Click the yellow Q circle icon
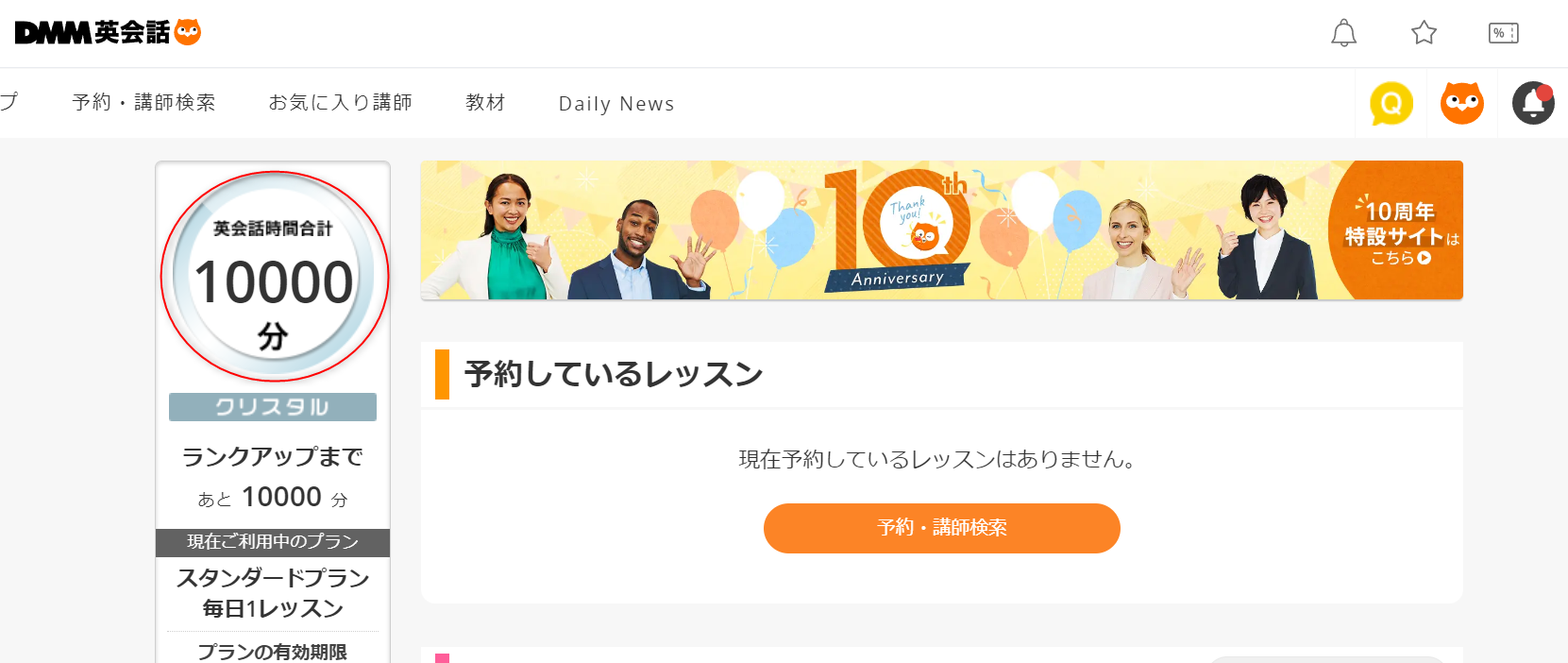This screenshot has height=663, width=1568. click(x=1391, y=103)
